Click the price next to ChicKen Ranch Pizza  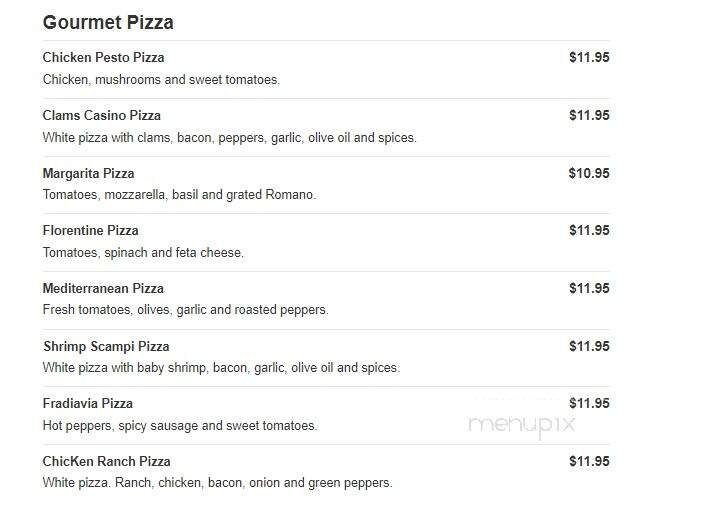(589, 461)
